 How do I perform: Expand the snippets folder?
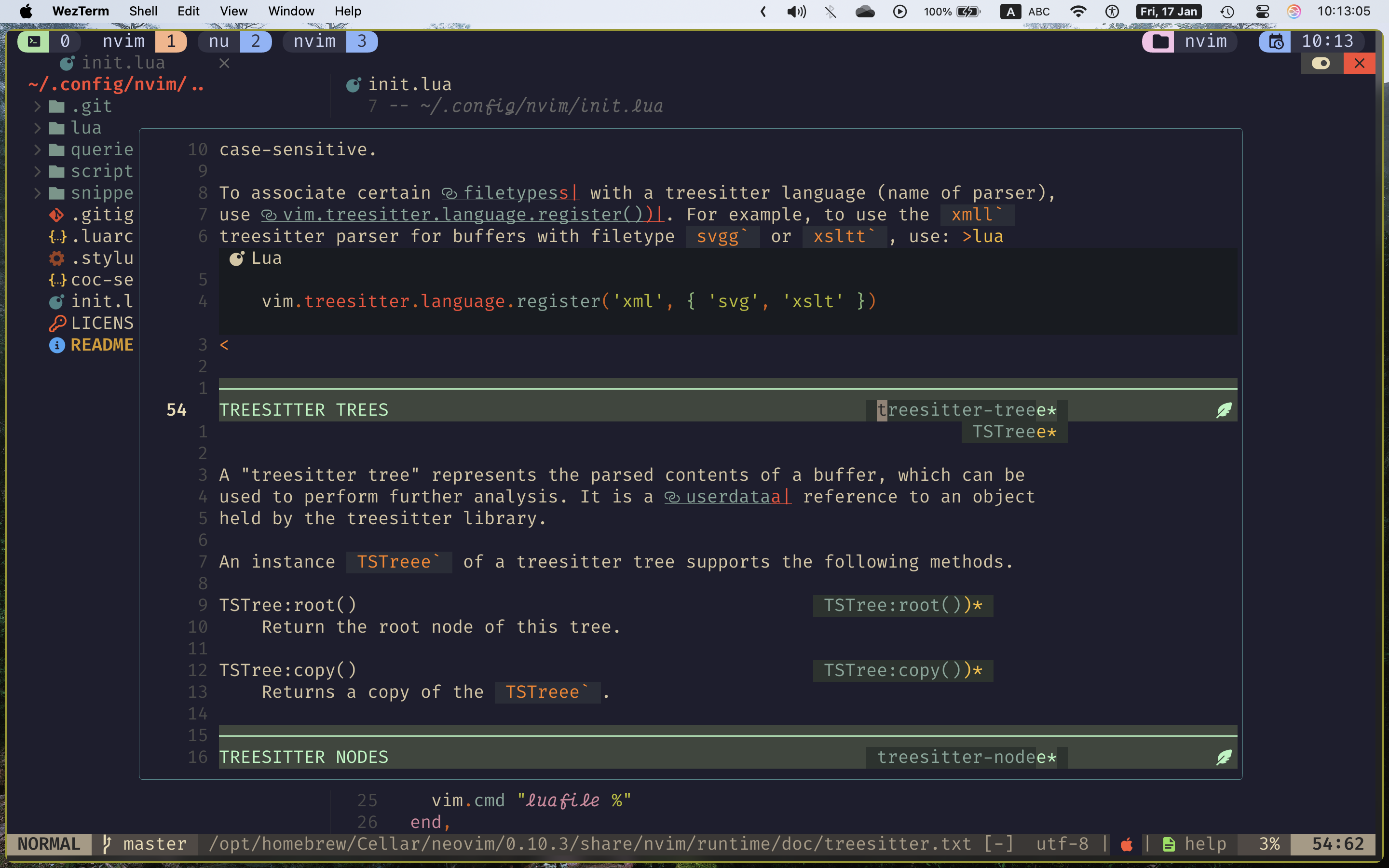coord(37,193)
